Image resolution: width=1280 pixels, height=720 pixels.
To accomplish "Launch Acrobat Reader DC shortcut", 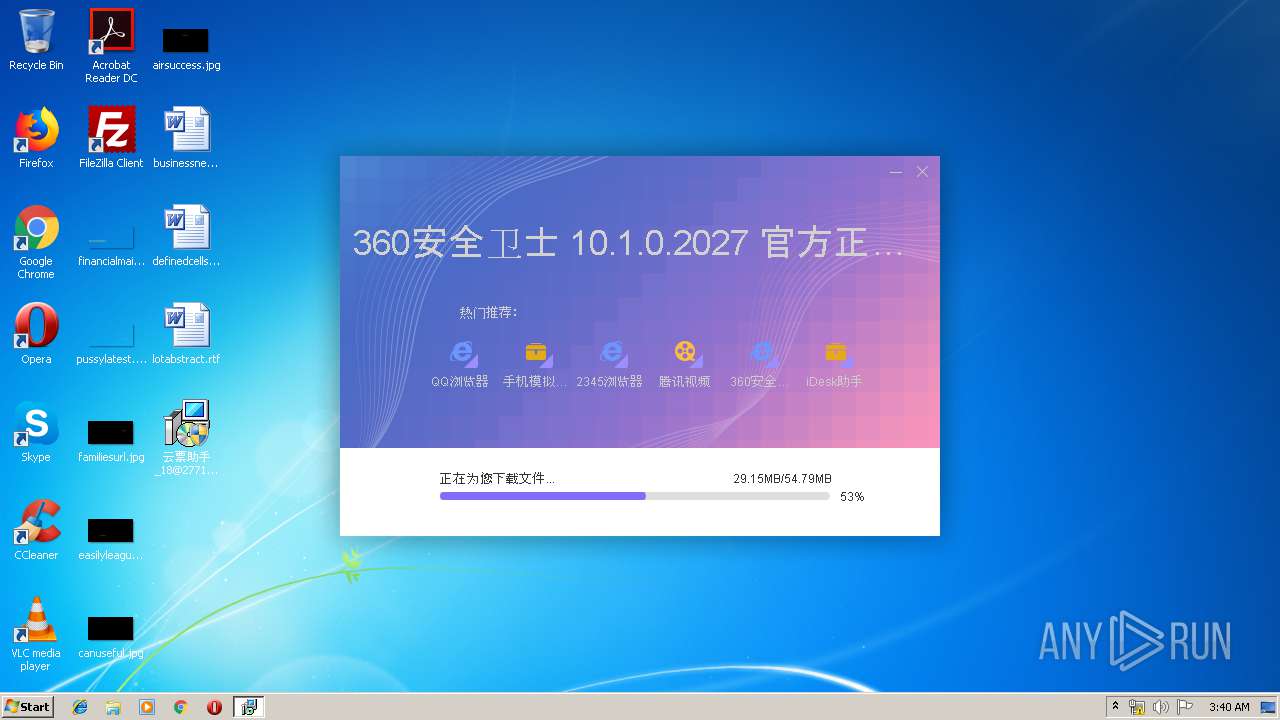I will (111, 45).
